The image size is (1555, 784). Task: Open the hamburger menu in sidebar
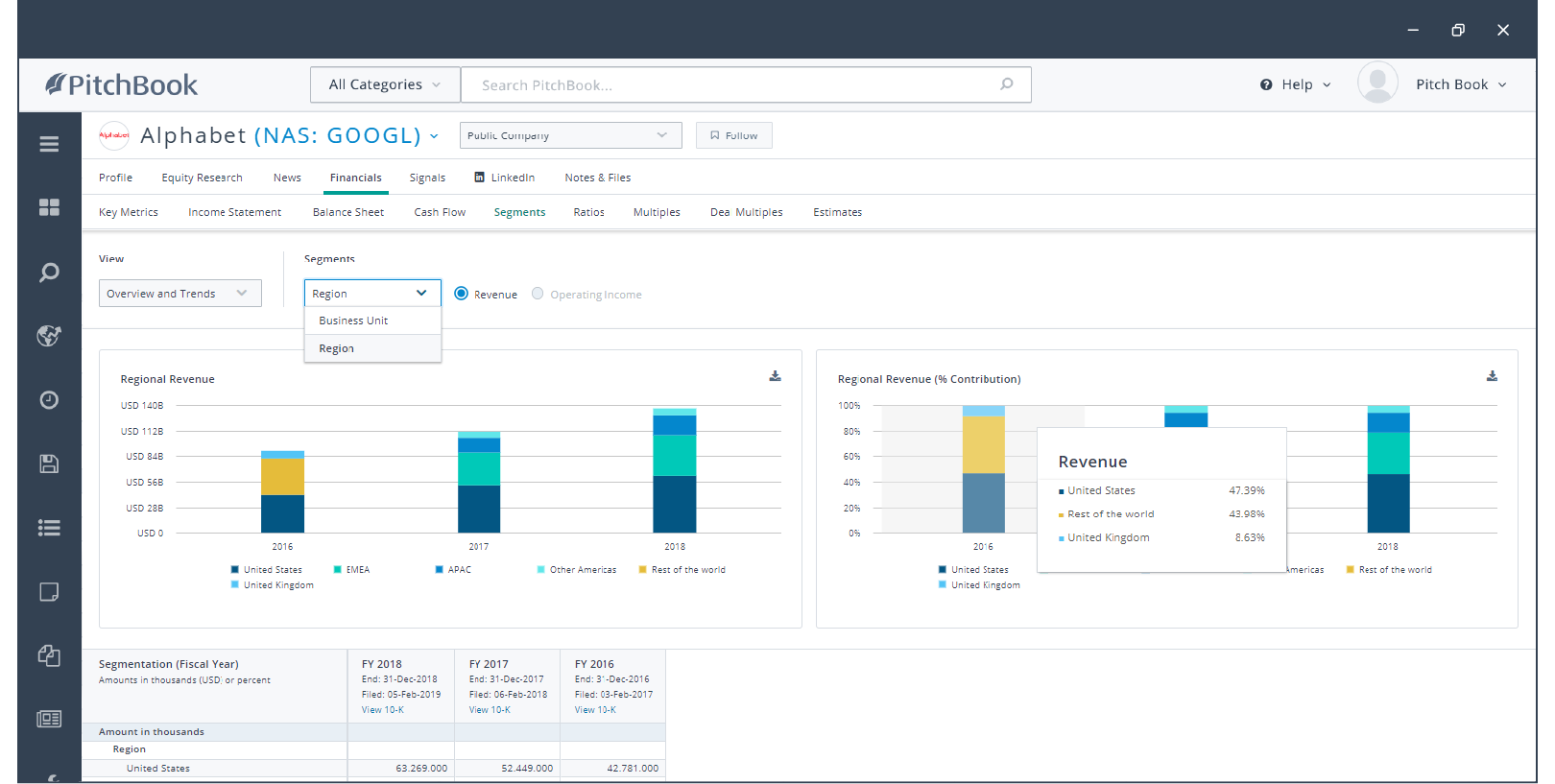point(49,144)
